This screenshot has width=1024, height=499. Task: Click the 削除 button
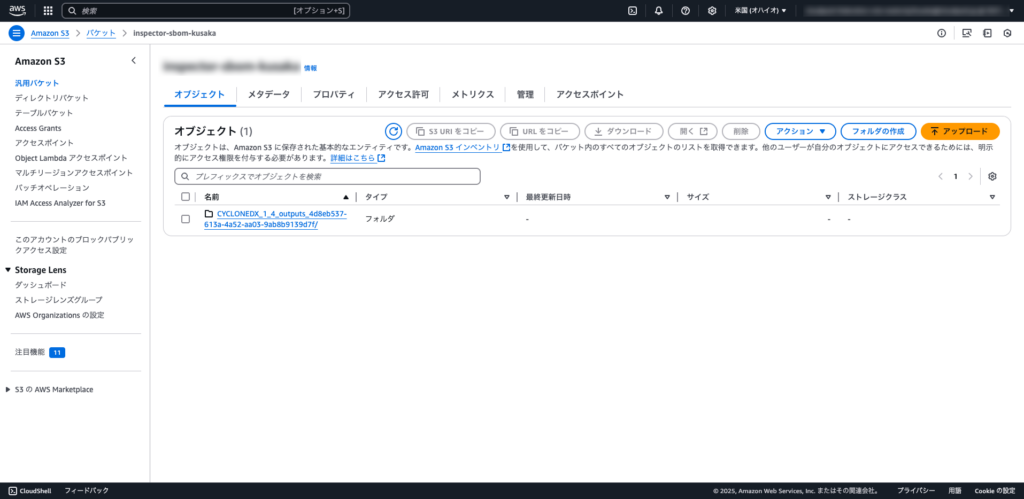click(x=741, y=131)
